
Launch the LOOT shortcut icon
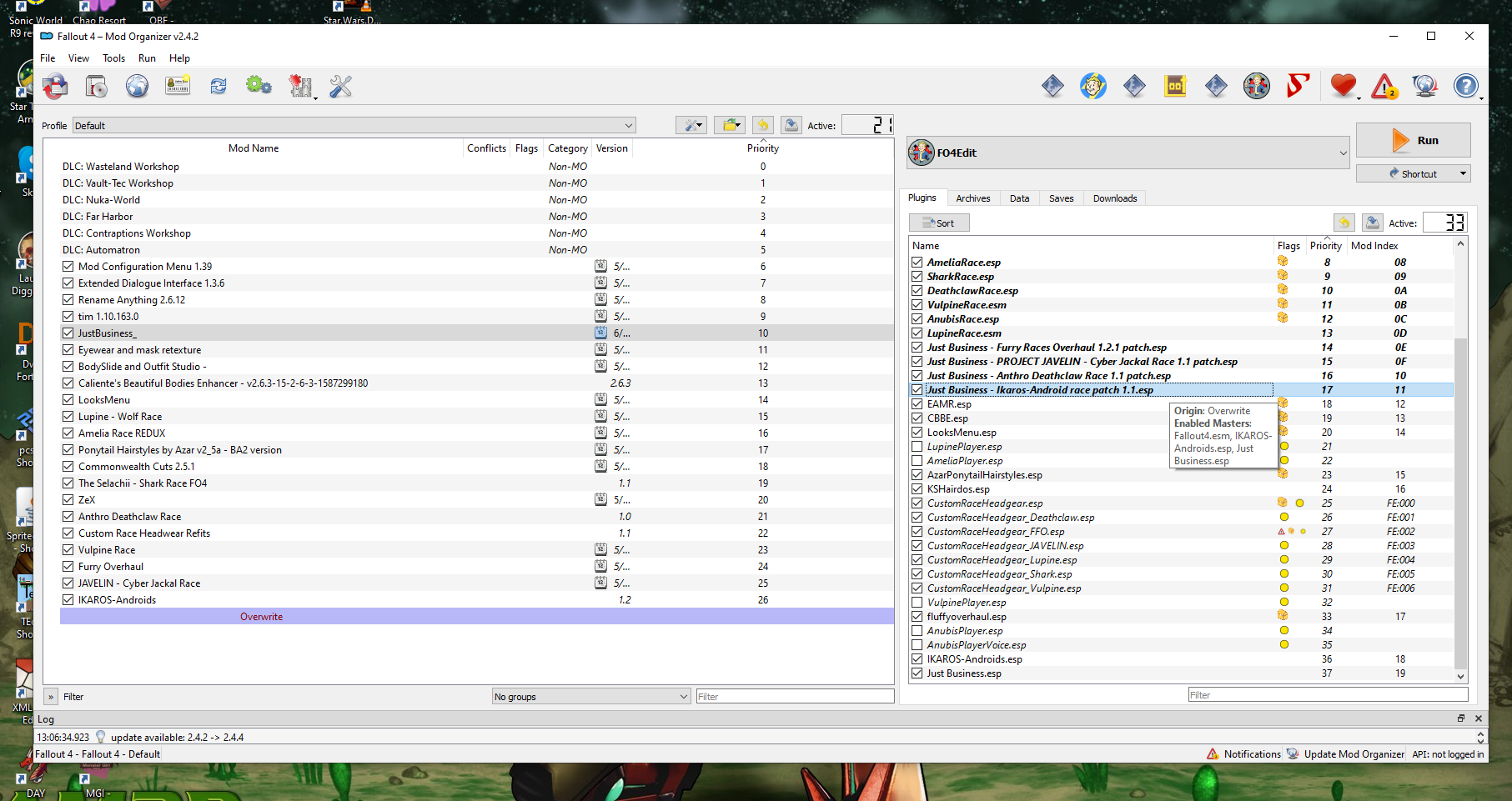pyautogui.click(x=1175, y=86)
